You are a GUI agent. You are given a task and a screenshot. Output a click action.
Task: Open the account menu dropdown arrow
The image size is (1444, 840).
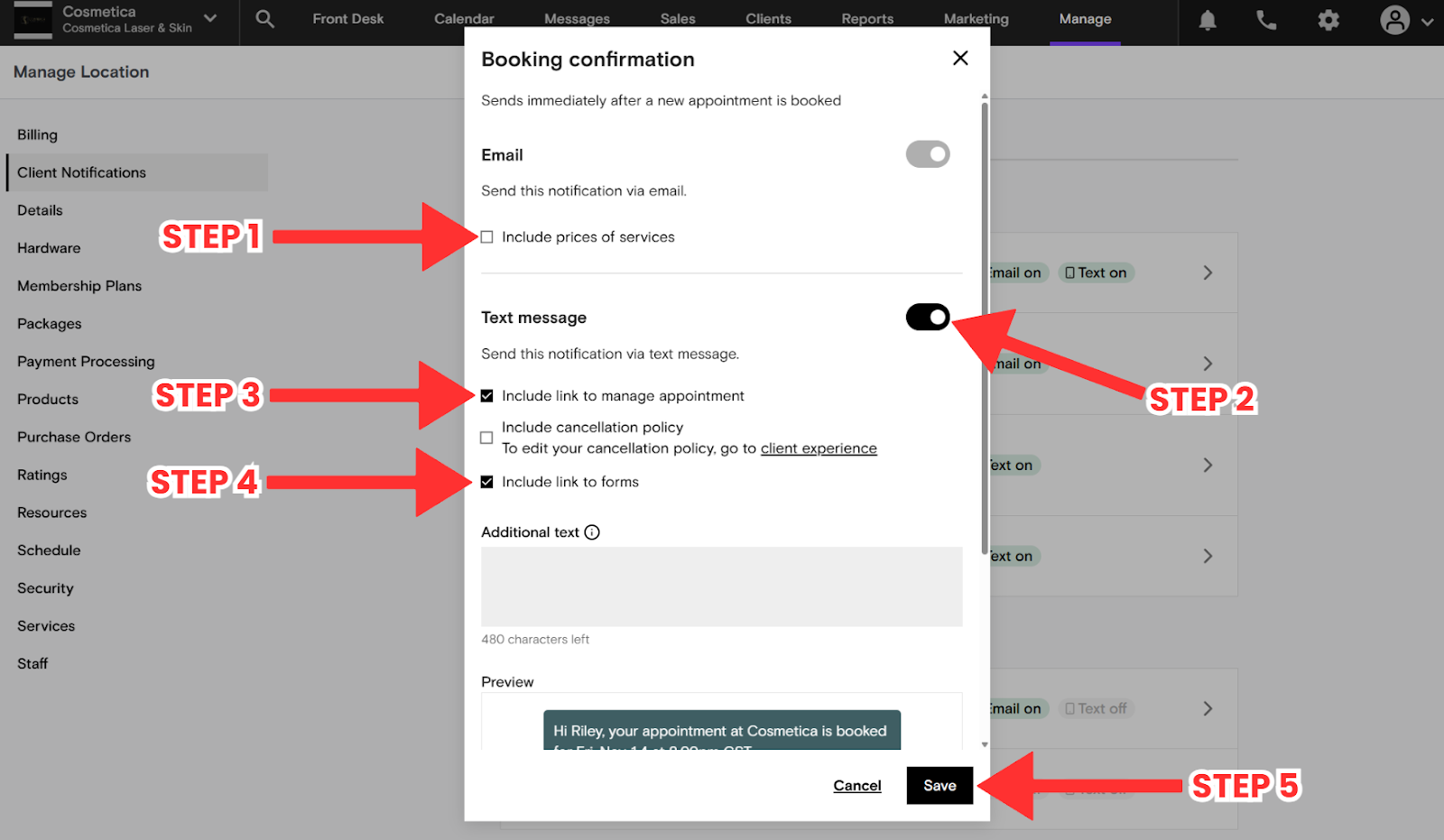(x=1427, y=22)
